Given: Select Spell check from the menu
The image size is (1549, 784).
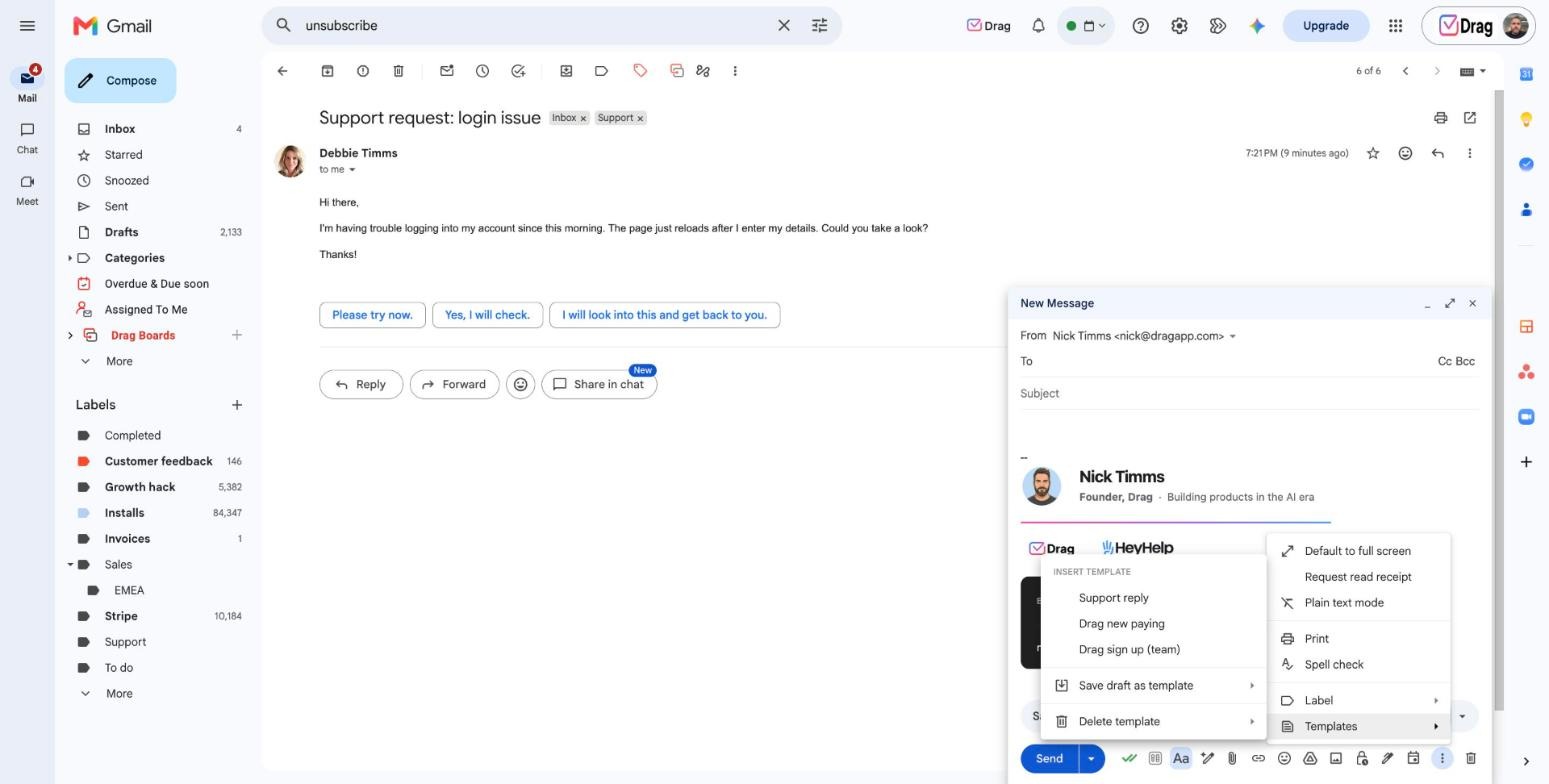Looking at the screenshot, I should coord(1359,665).
